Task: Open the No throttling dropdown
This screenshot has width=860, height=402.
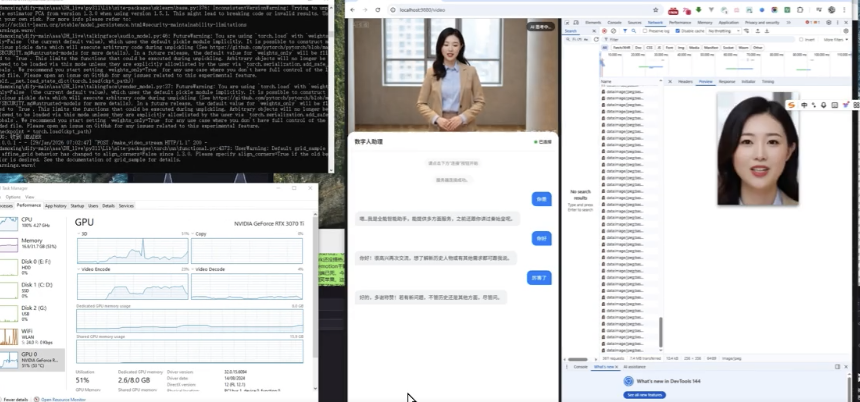Action: [723, 31]
